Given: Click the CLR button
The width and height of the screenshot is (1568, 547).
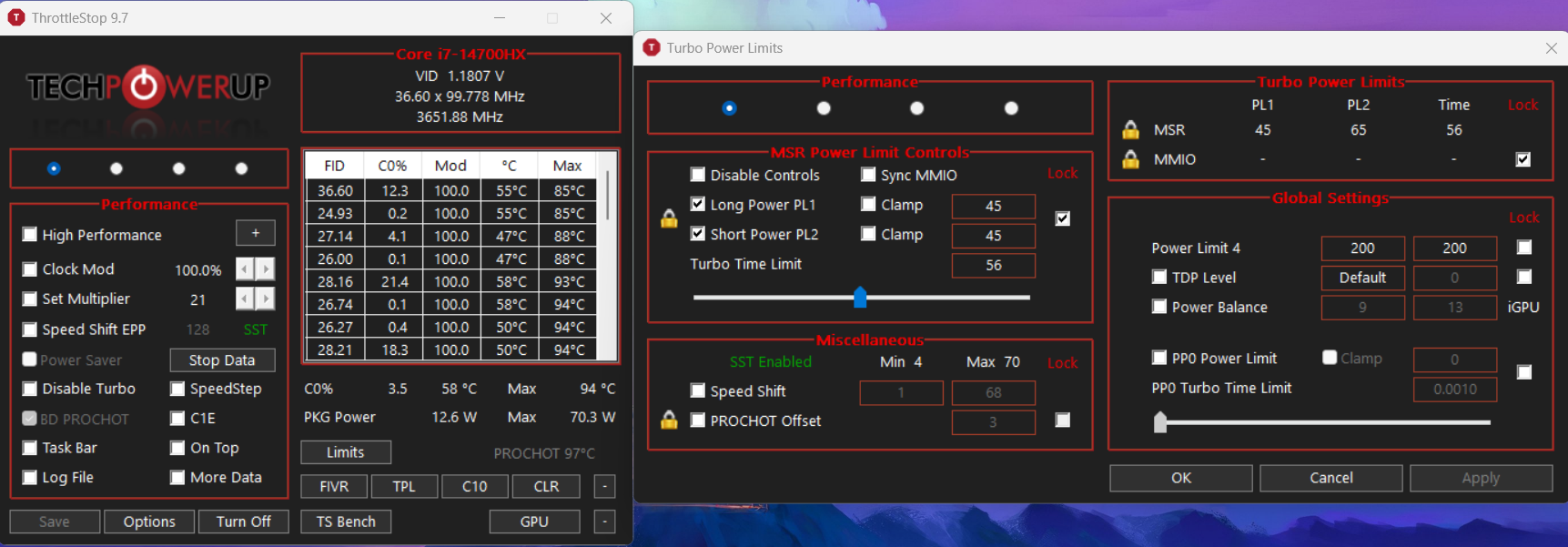Looking at the screenshot, I should pyautogui.click(x=546, y=487).
